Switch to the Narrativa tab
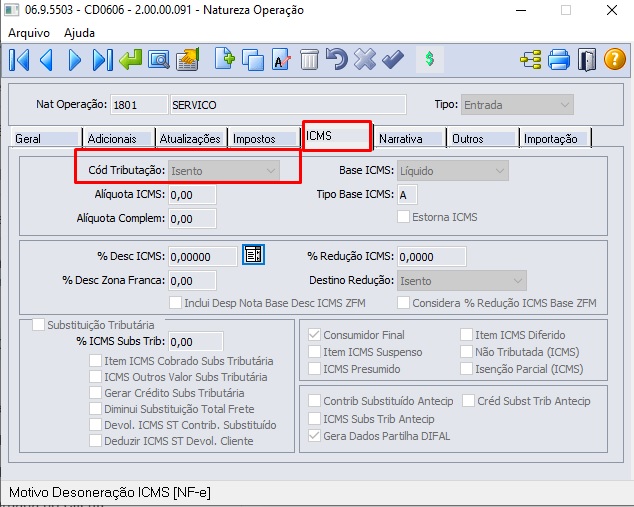Viewport: 634px width, 507px height. point(409,138)
